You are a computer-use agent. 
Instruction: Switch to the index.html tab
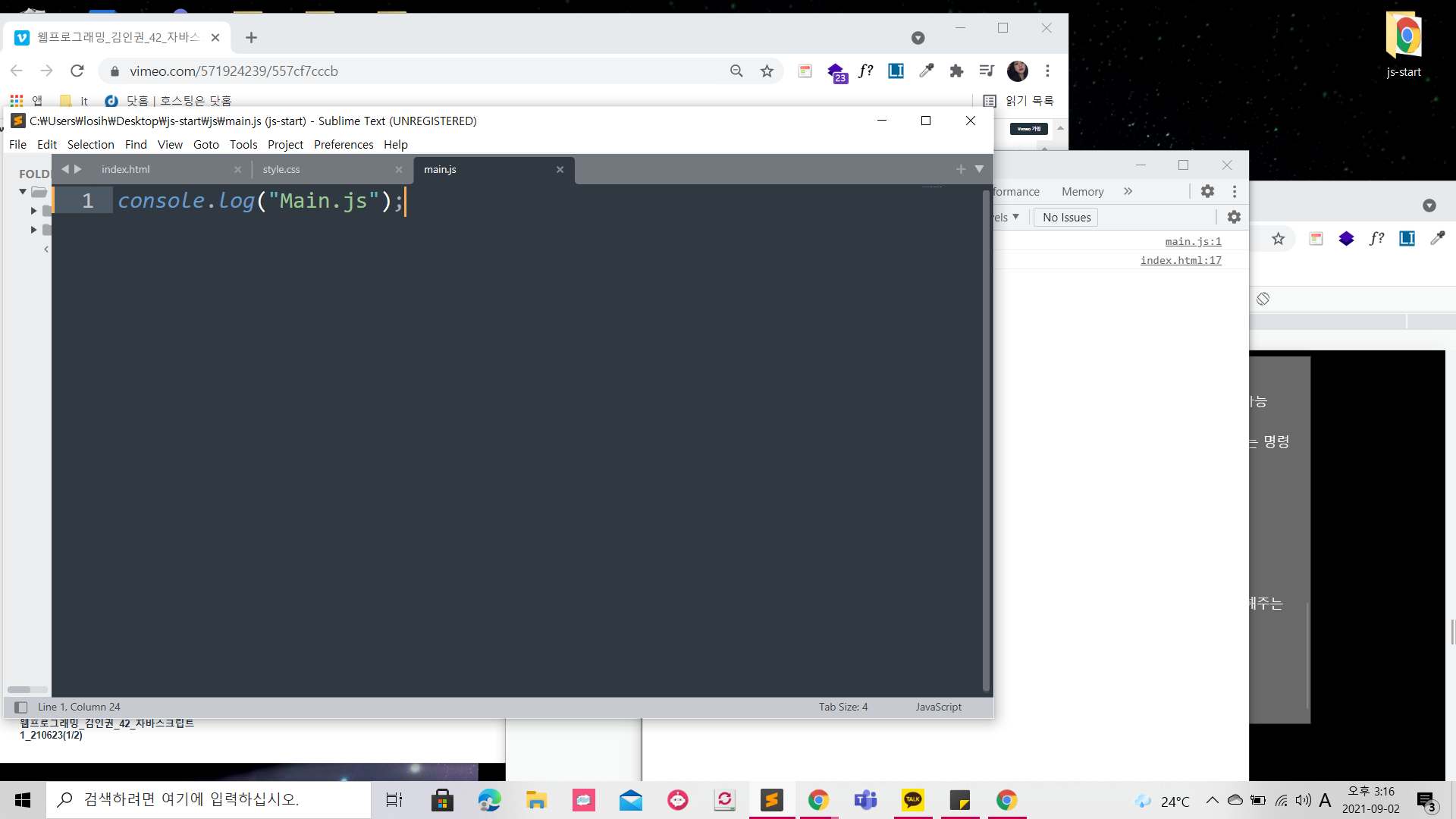click(126, 170)
